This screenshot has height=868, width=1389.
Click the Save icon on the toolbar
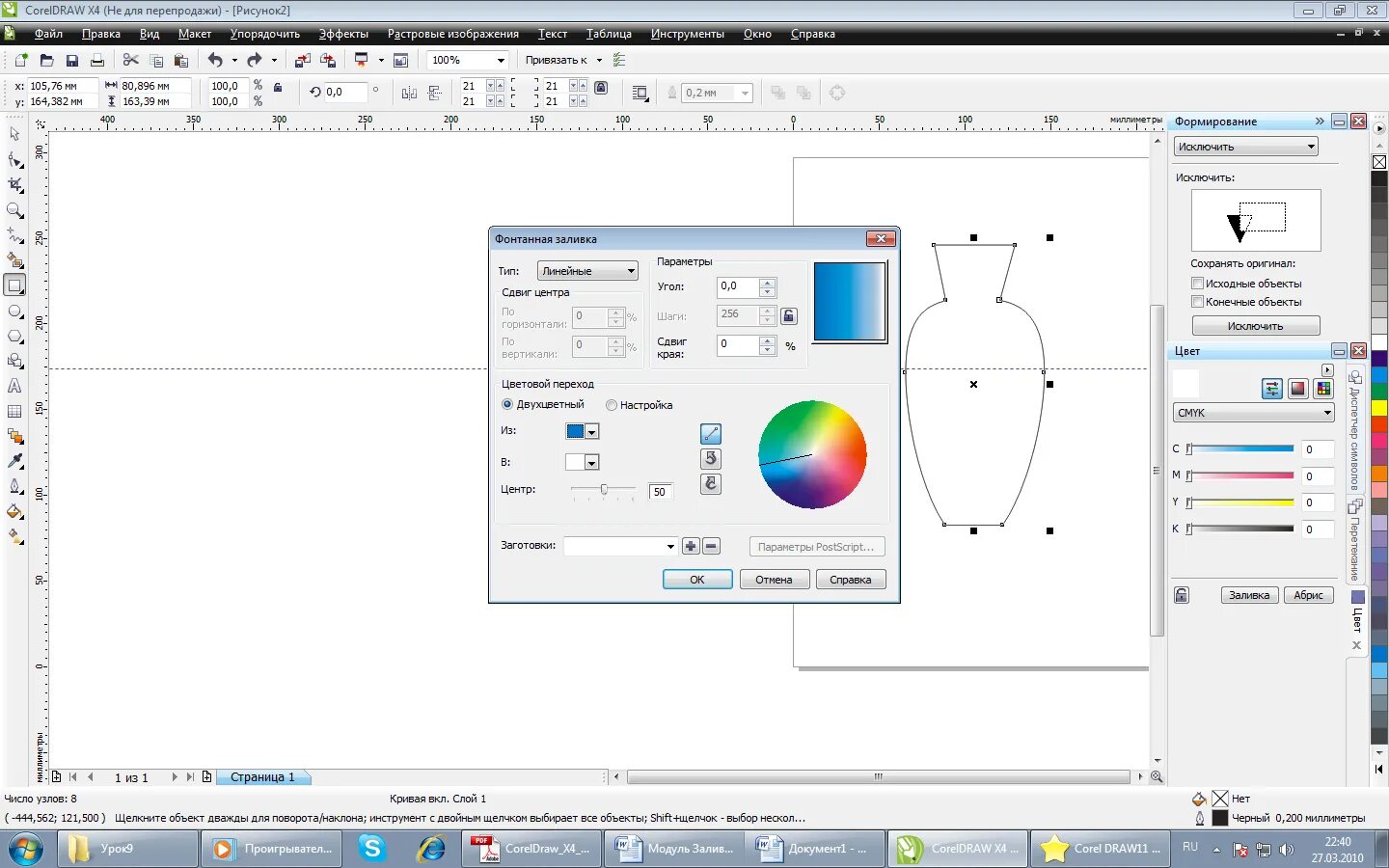click(x=71, y=59)
